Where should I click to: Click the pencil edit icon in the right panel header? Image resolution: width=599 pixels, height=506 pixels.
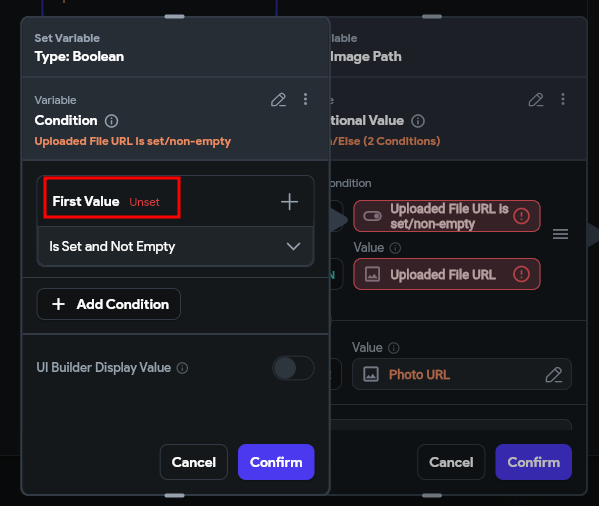(x=536, y=100)
